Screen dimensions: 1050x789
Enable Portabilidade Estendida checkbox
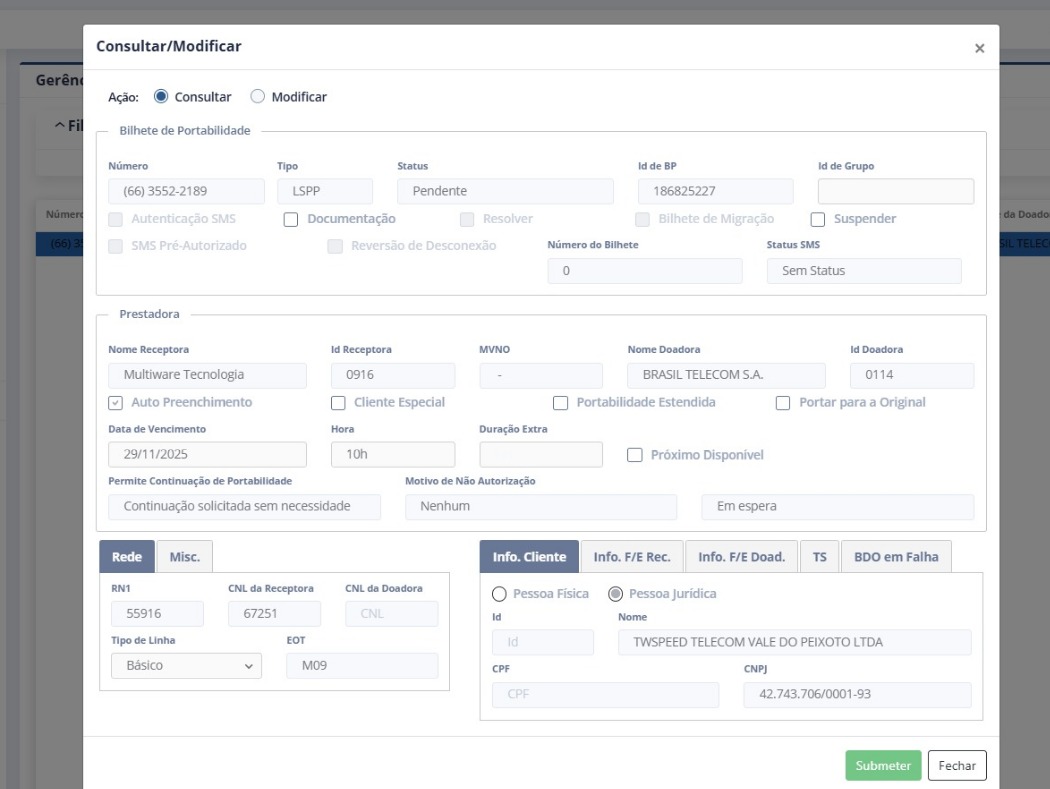point(561,402)
